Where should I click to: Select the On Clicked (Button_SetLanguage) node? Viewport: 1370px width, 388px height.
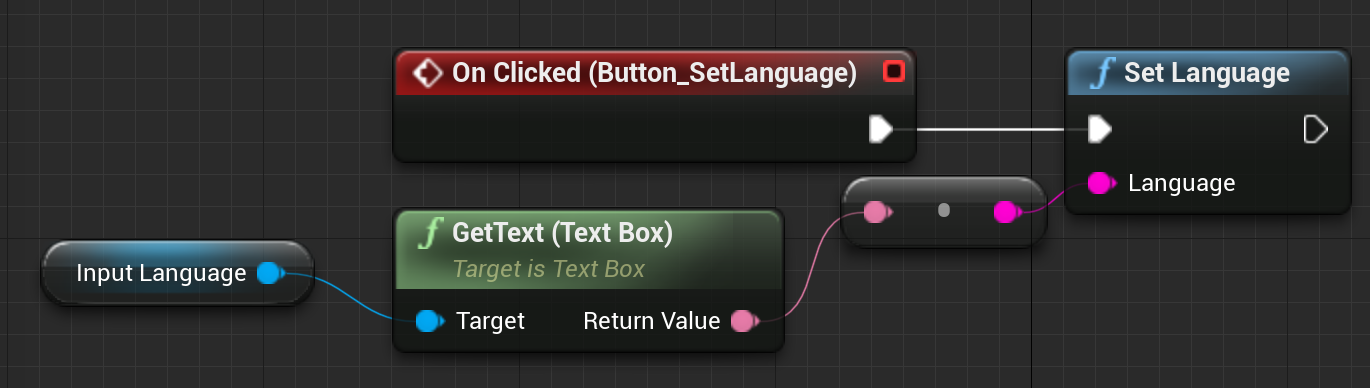coord(654,105)
